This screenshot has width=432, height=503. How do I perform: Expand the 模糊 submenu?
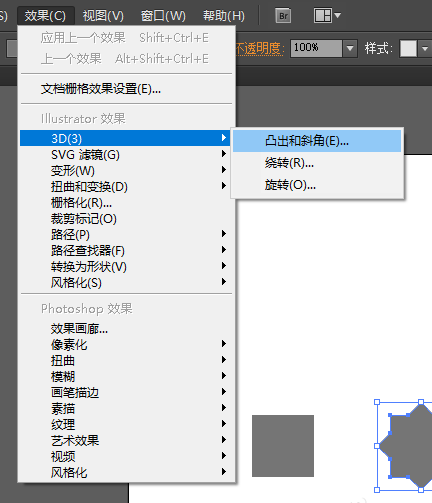tap(125, 376)
